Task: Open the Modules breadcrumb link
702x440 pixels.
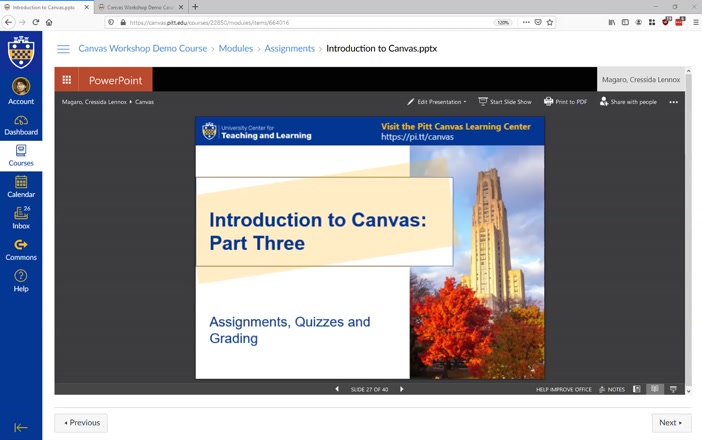Action: pos(235,48)
